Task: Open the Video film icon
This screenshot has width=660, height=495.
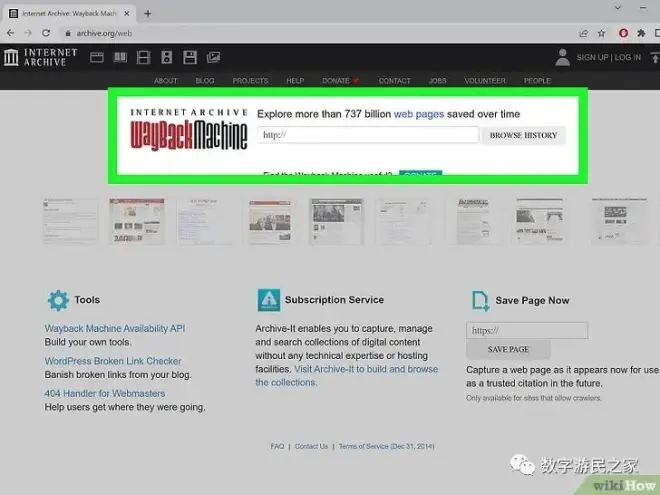Action: [x=144, y=57]
